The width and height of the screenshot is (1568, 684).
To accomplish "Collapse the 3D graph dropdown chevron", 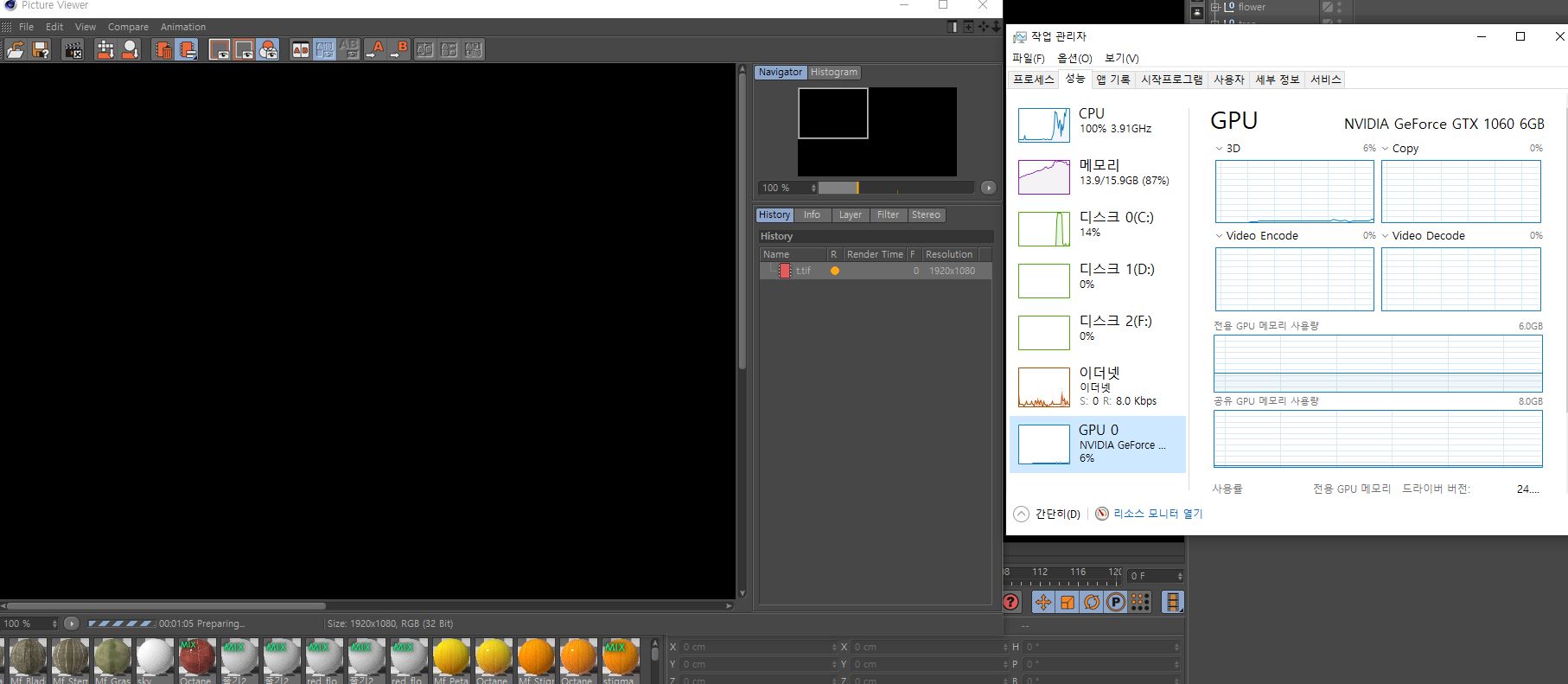I will point(1219,149).
